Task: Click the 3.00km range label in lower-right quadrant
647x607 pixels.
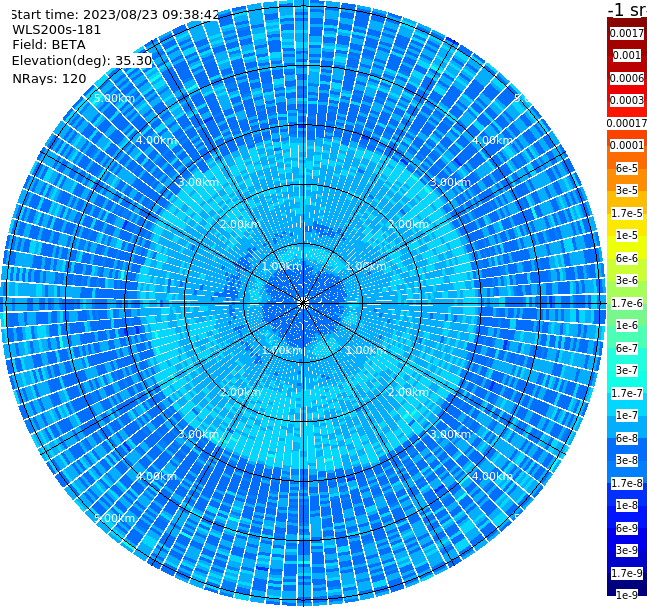Action: click(450, 434)
